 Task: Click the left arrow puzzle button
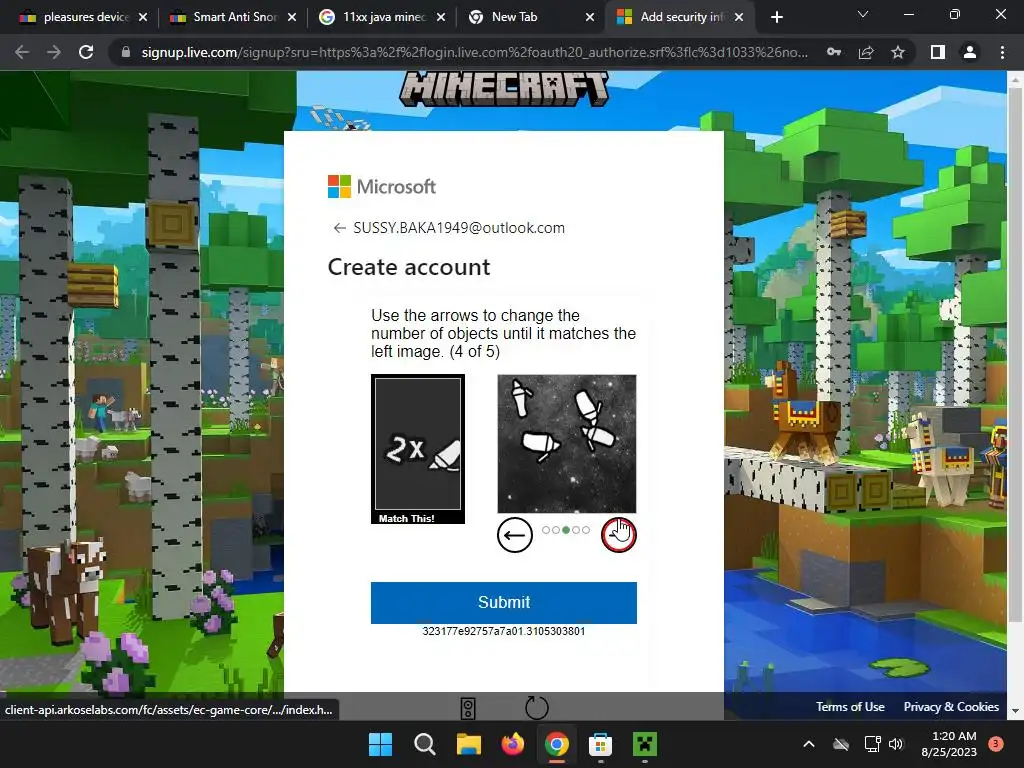(x=515, y=535)
